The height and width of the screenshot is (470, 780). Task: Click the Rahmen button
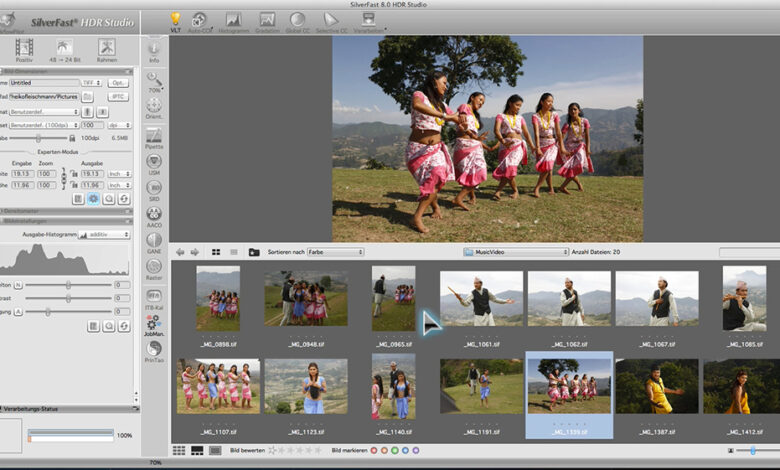point(106,49)
